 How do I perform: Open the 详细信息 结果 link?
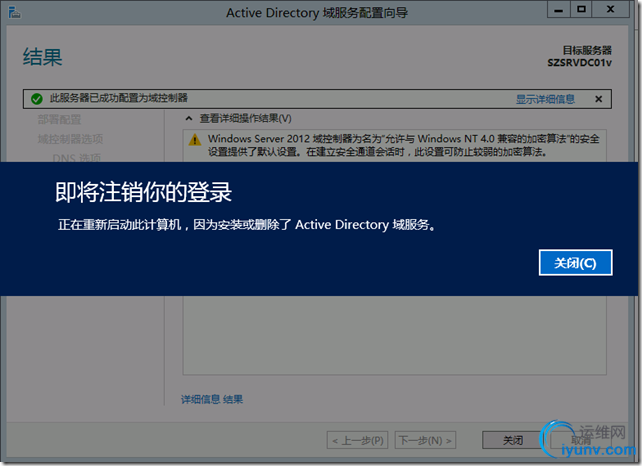tap(212, 399)
